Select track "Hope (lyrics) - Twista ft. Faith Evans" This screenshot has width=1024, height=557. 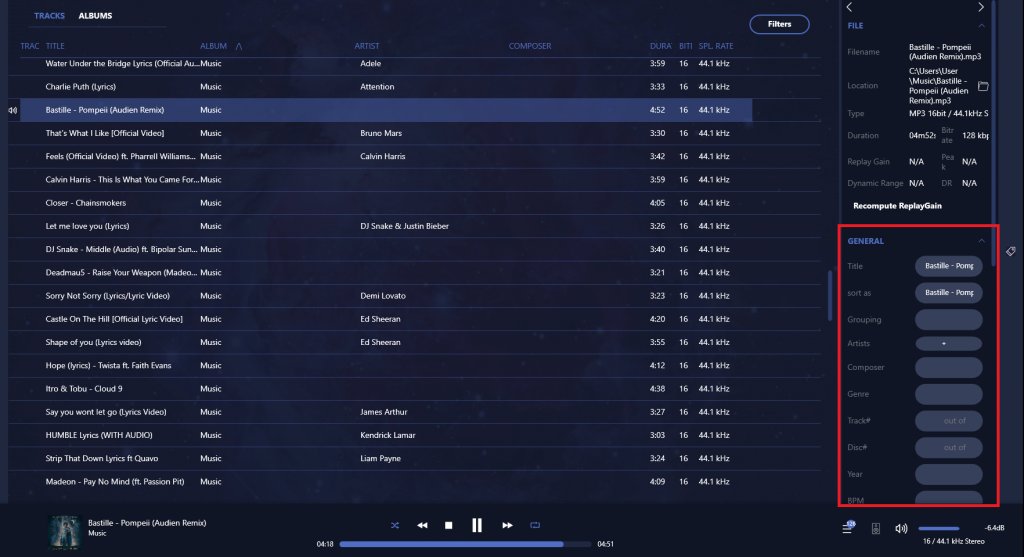coord(414,366)
